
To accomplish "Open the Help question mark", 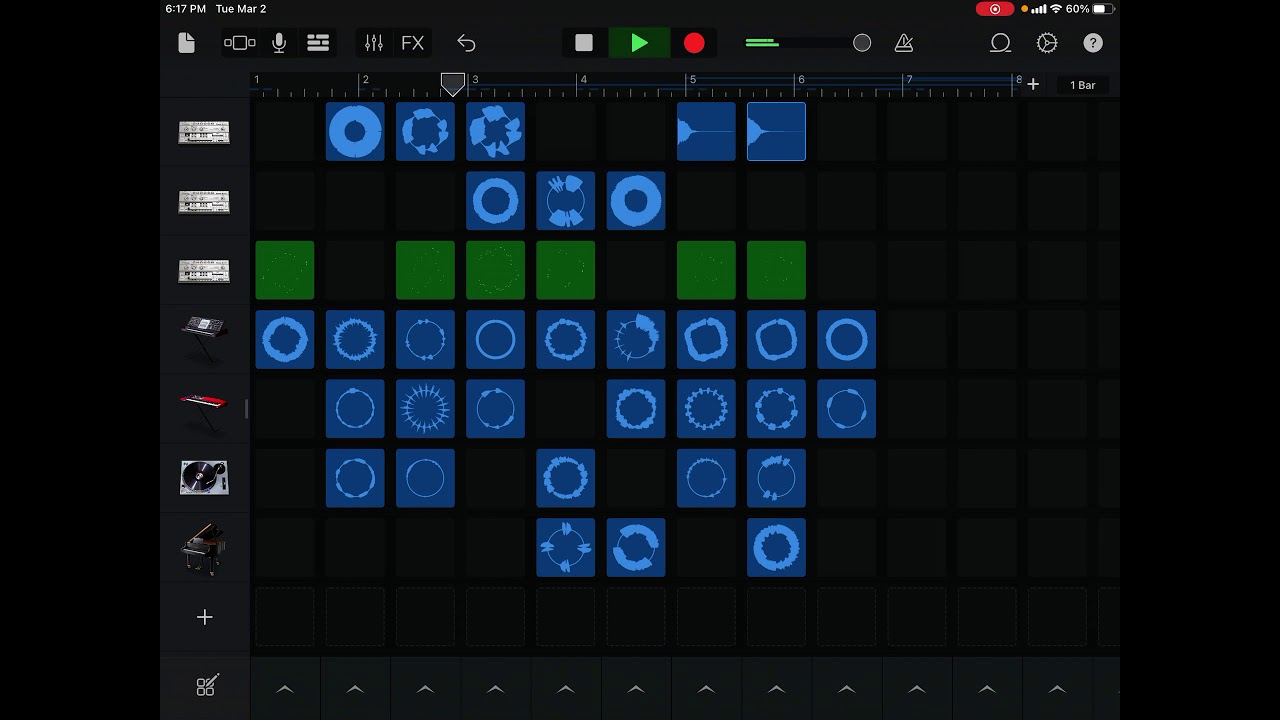I will click(x=1093, y=43).
